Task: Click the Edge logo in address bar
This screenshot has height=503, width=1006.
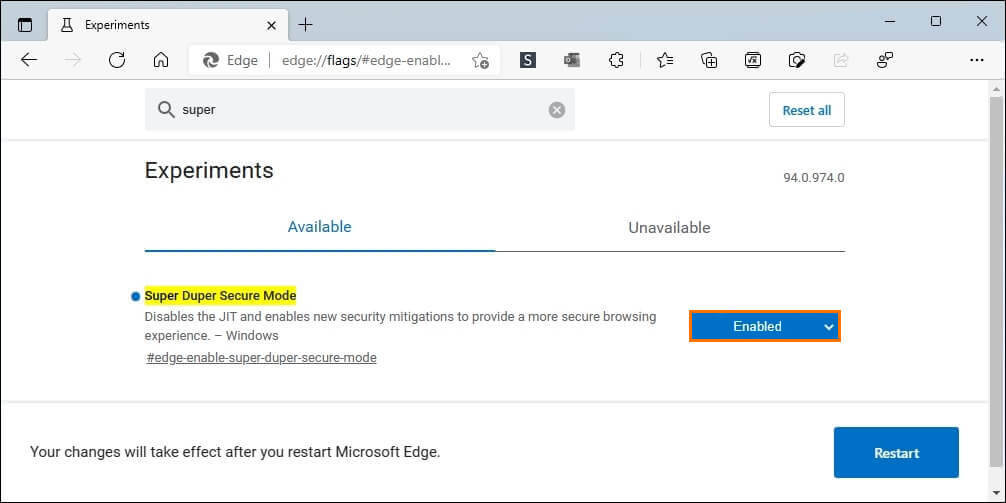Action: tap(210, 60)
